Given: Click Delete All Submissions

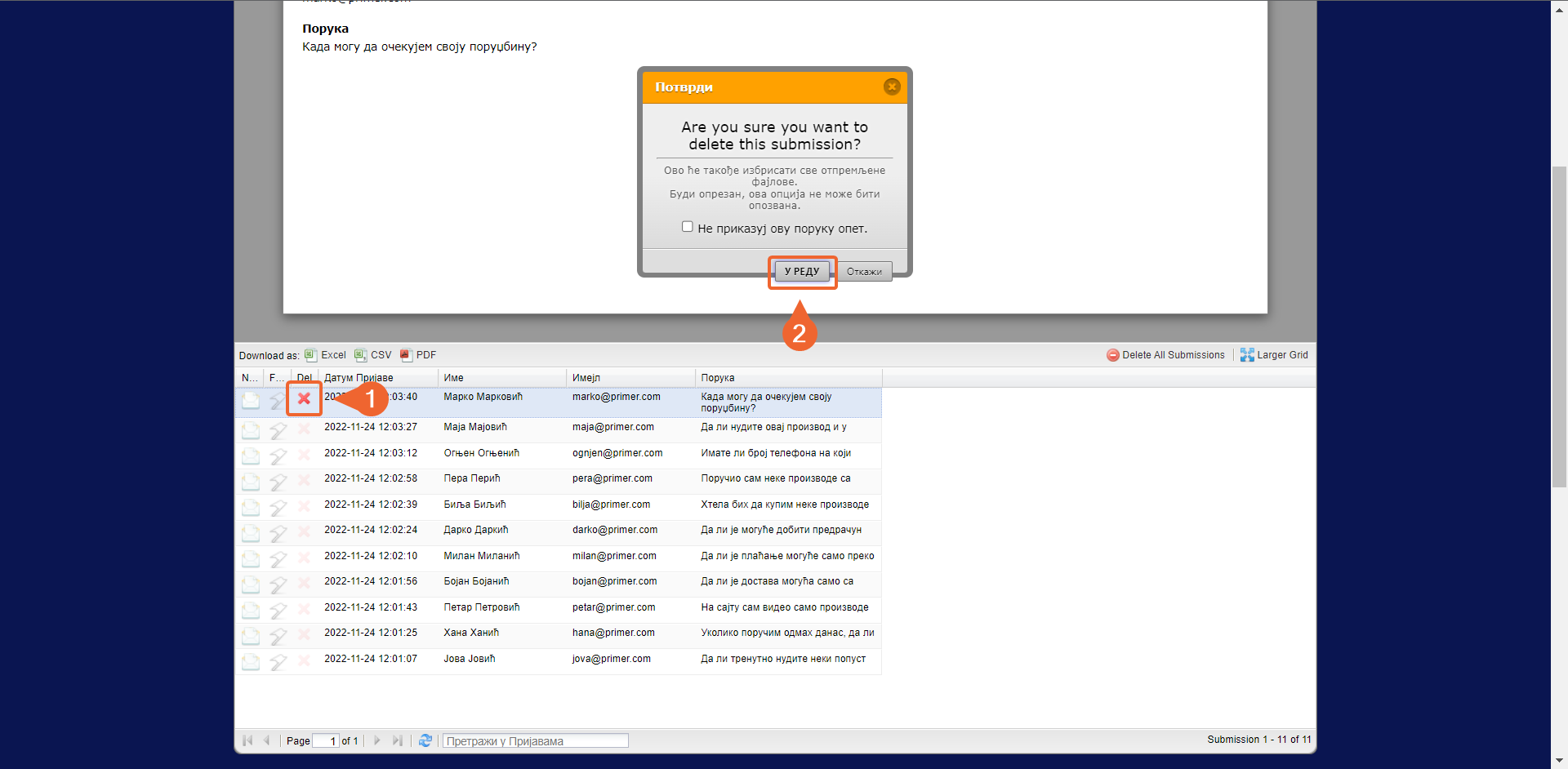Looking at the screenshot, I should pos(1165,355).
